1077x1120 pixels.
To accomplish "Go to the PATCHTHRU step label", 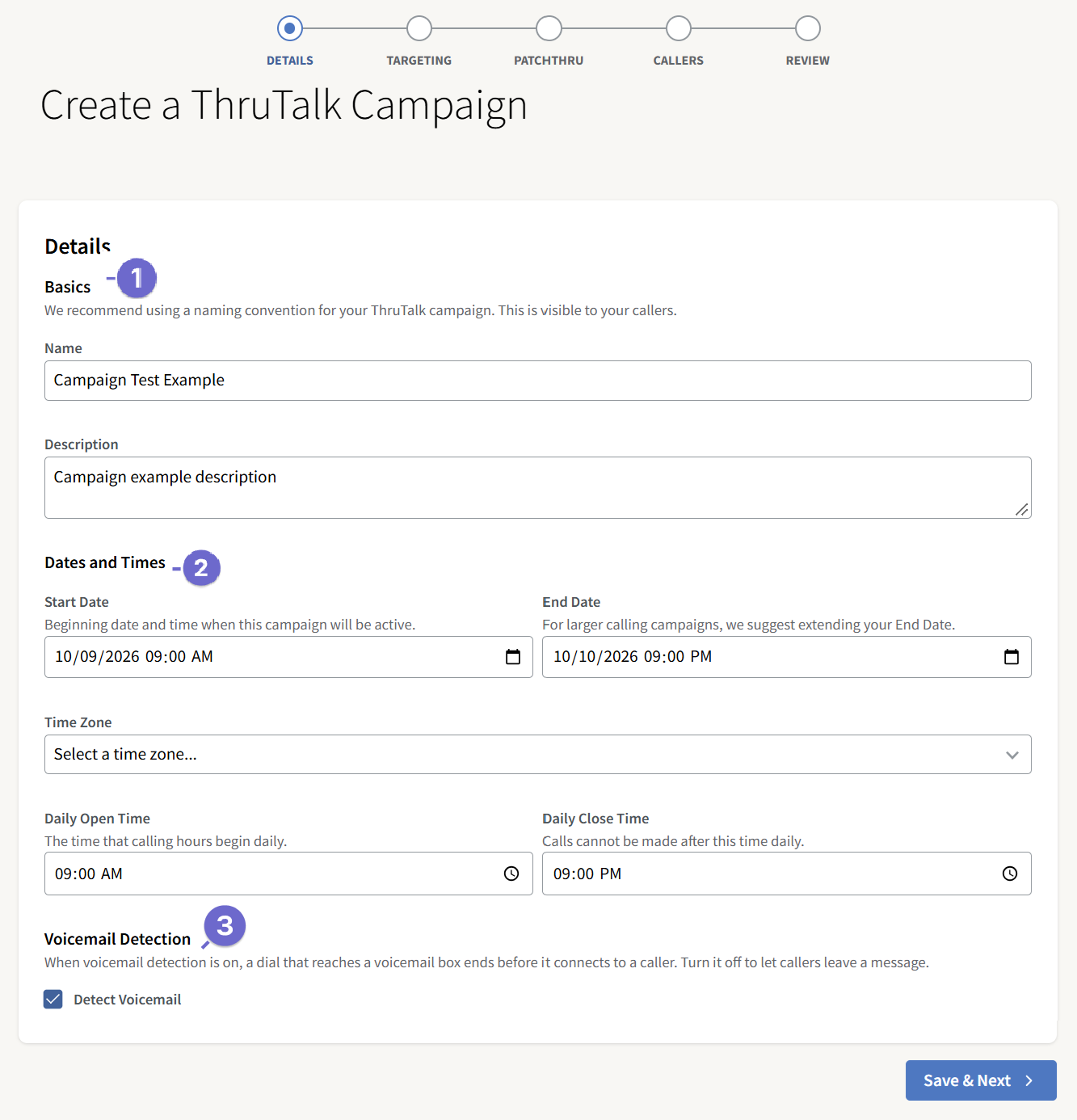I will click(549, 61).
